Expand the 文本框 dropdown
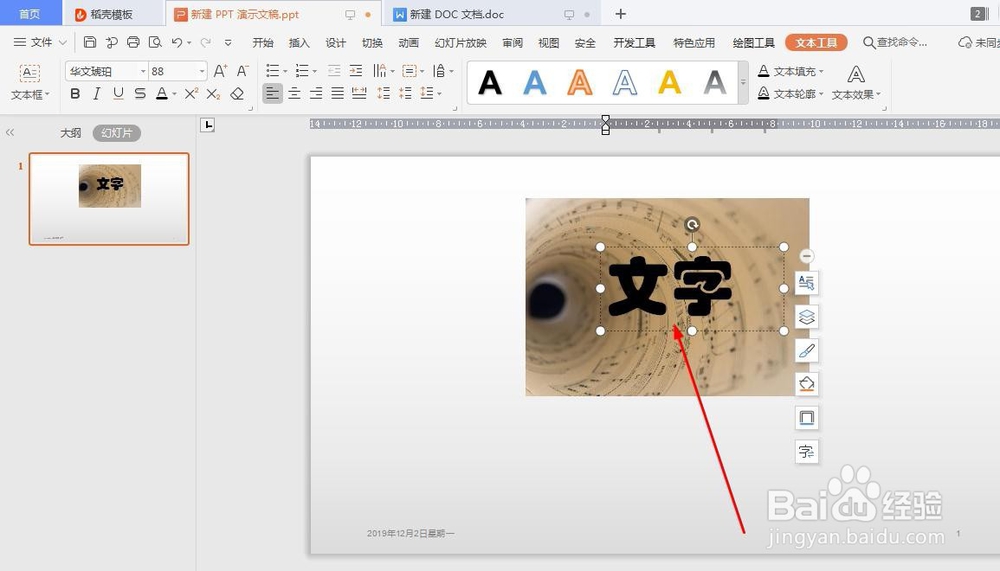This screenshot has width=1000, height=571. [x=29, y=94]
